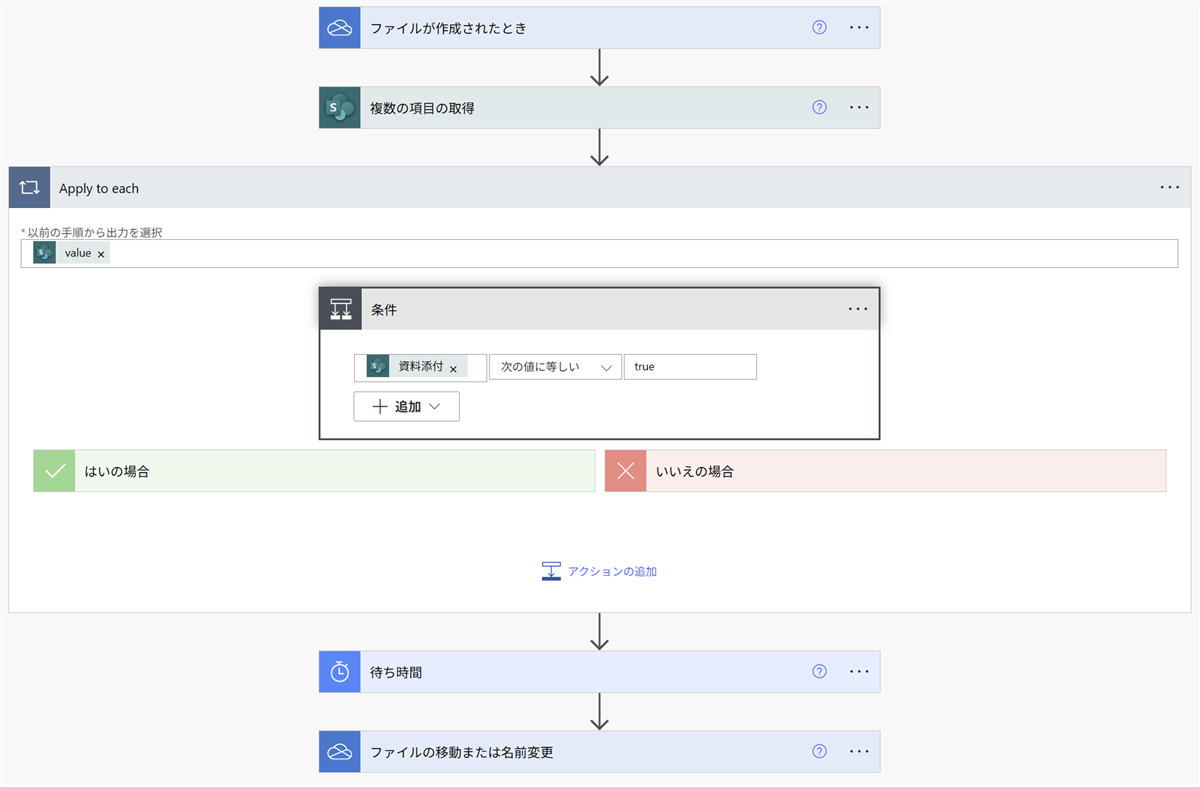Click the timer icon on 待ち時間
The height and width of the screenshot is (787, 1200).
point(339,672)
